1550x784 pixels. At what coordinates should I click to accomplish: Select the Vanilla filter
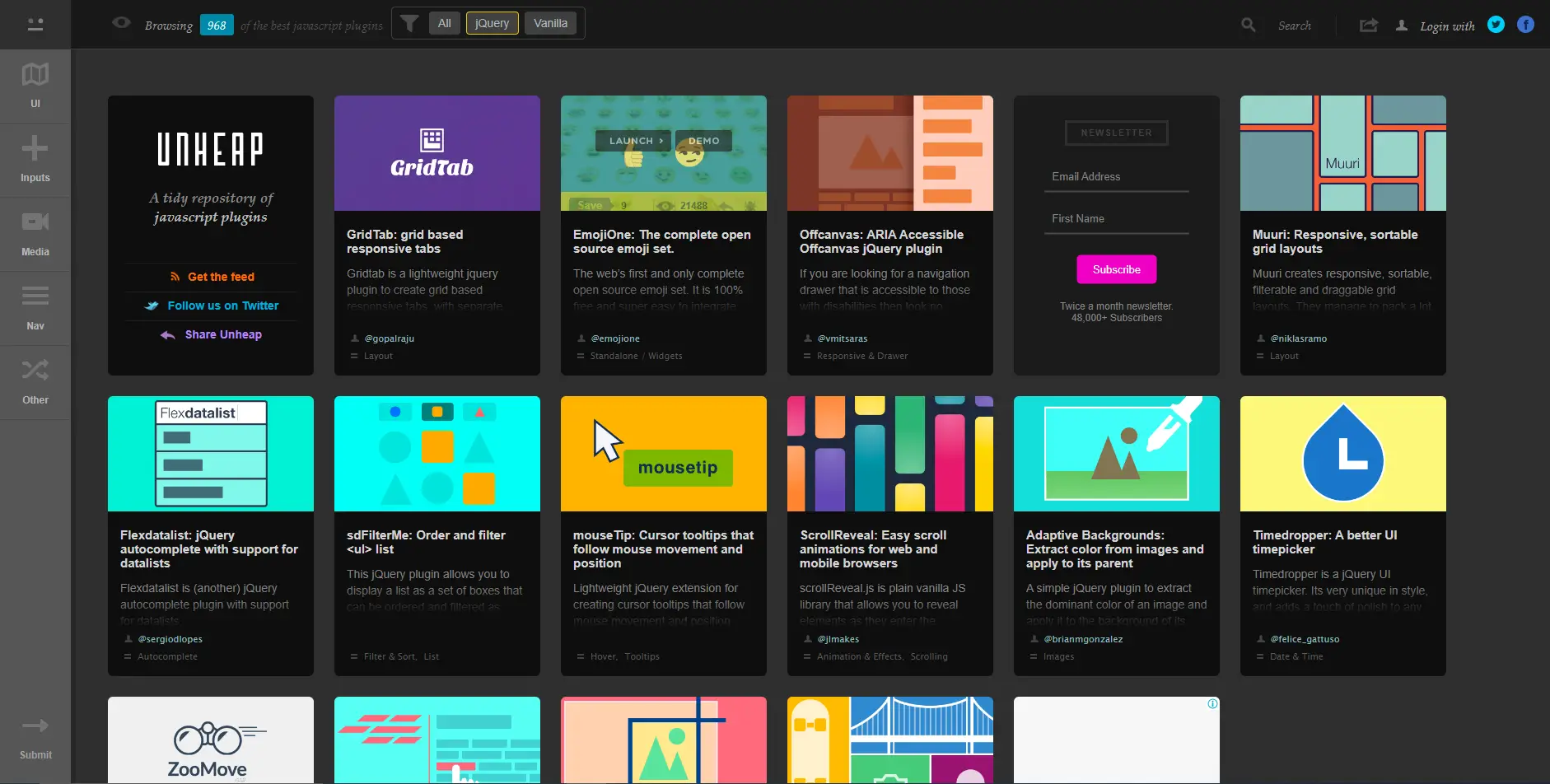550,23
